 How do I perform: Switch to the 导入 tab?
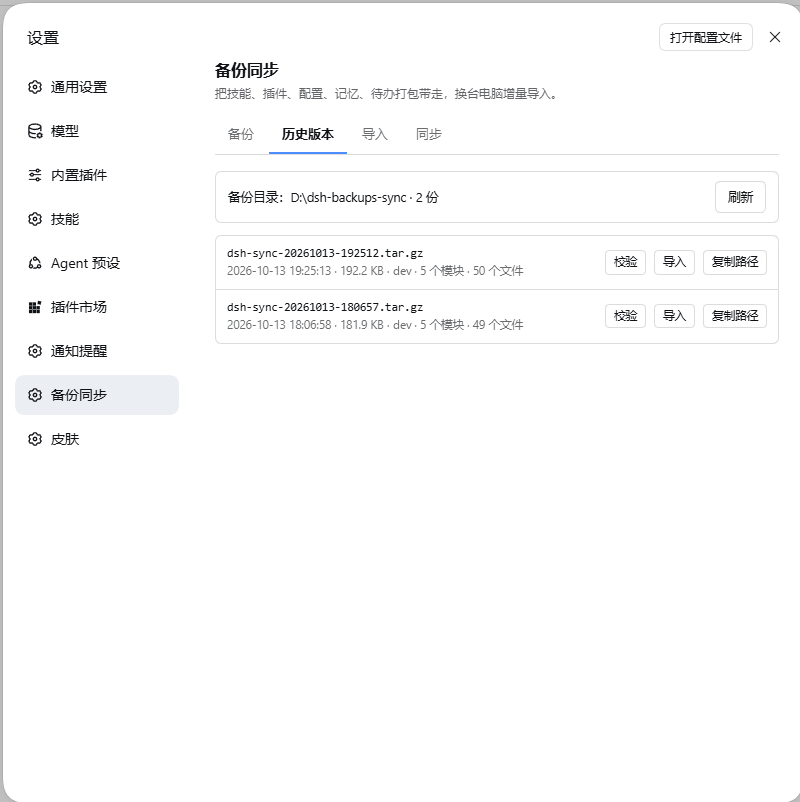click(375, 135)
